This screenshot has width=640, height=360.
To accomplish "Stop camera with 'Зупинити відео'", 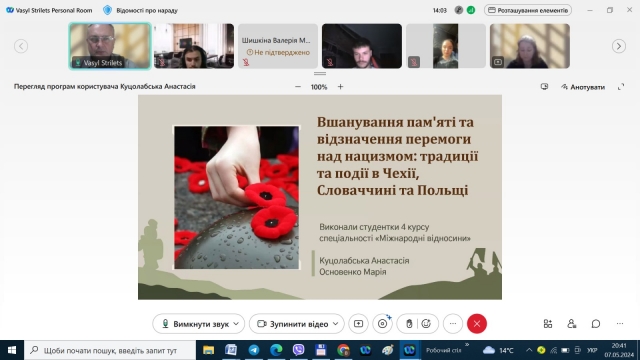I will pos(293,324).
